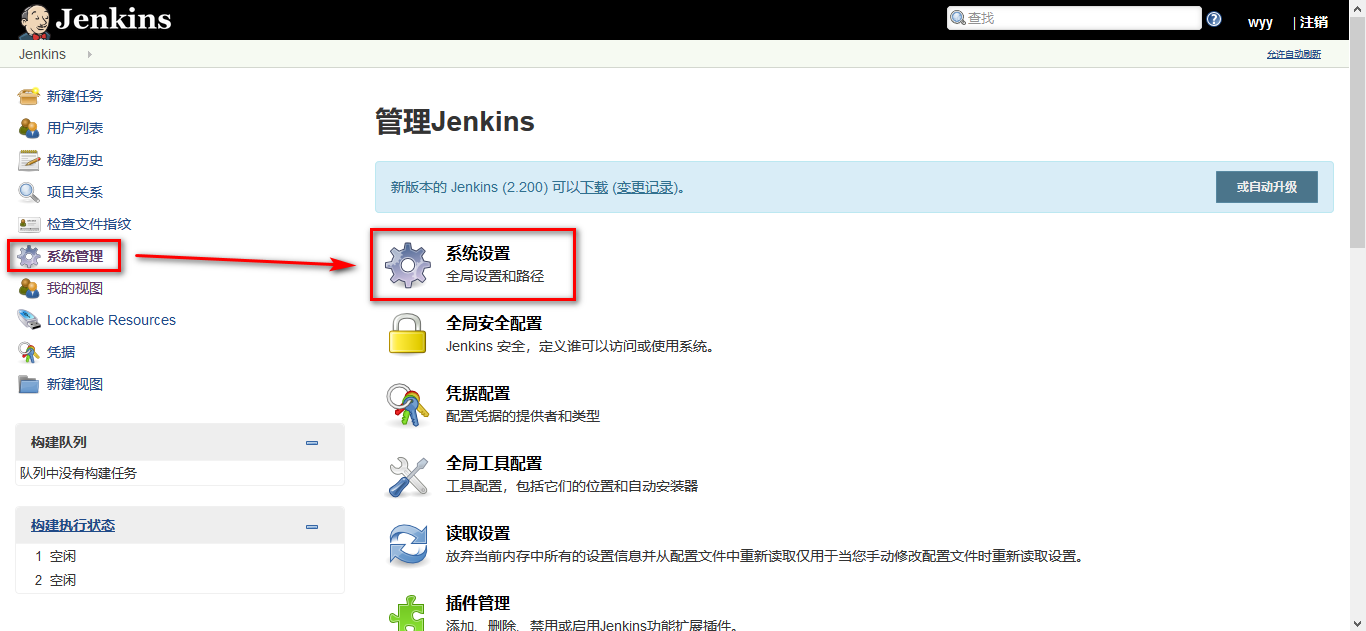1366x631 pixels.
Task: Open 用户列表 in the sidebar
Action: point(75,128)
